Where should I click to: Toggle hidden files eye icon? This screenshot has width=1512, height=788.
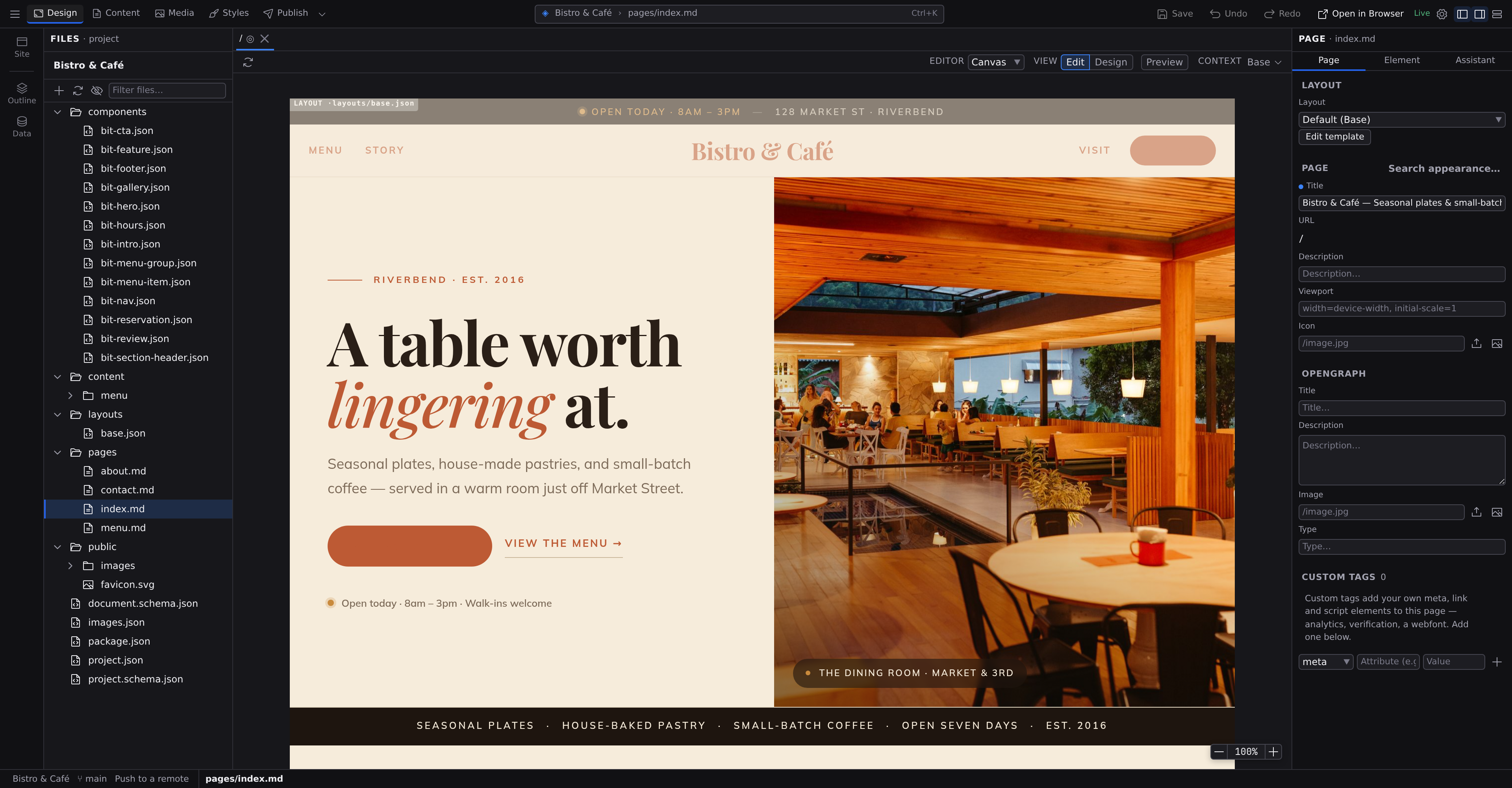(97, 91)
